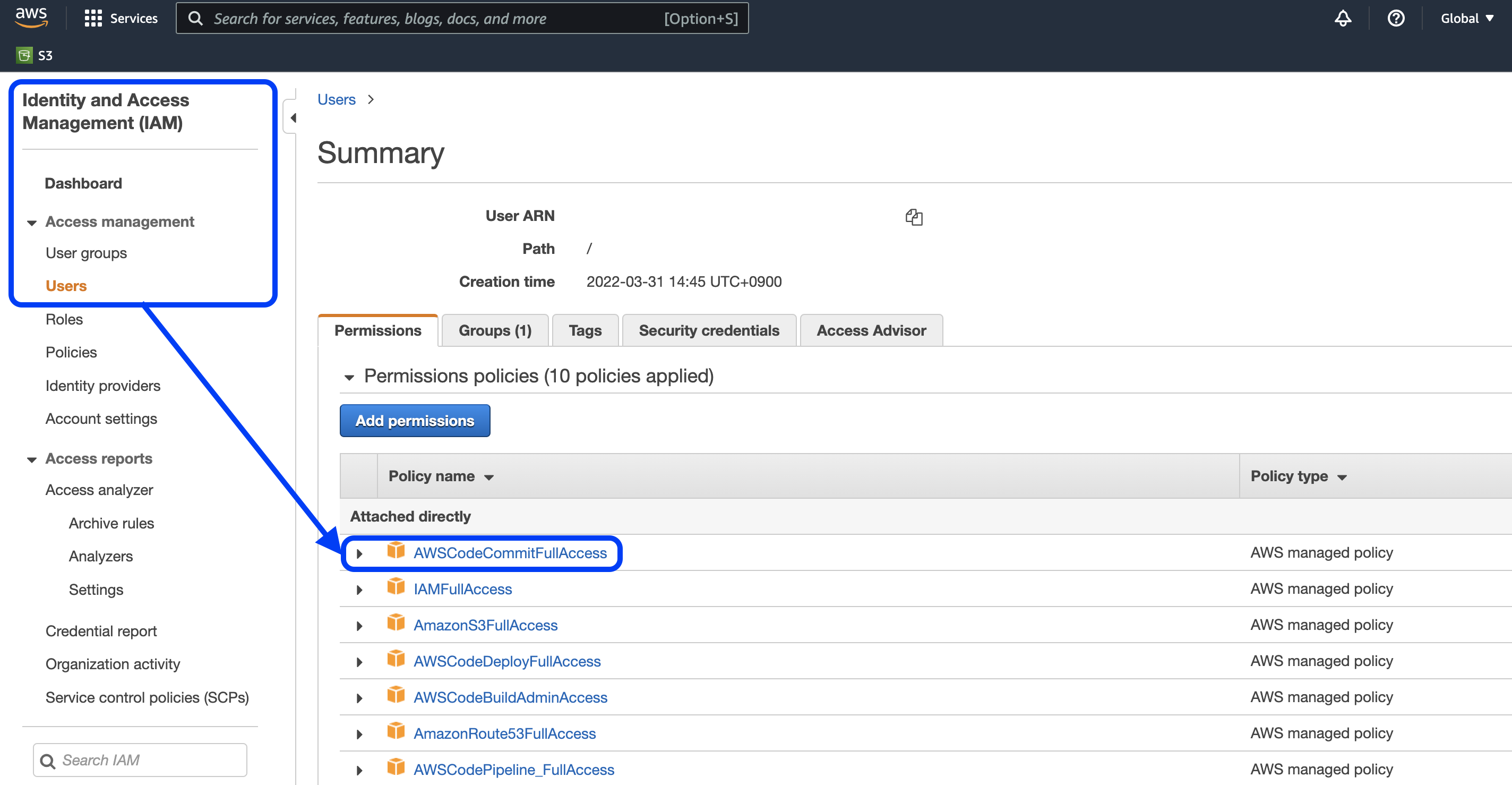The image size is (1512, 785).
Task: Click the AmazonRoute53FullAccess policy box icon
Action: pyautogui.click(x=396, y=731)
